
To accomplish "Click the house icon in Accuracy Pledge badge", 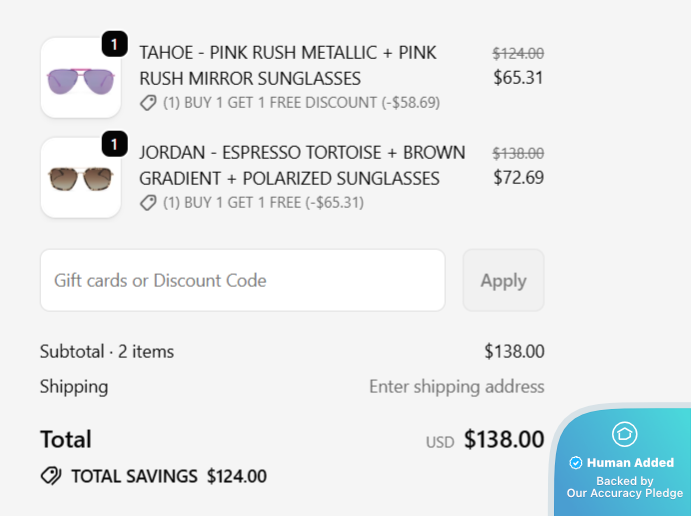I will pyautogui.click(x=624, y=434).
